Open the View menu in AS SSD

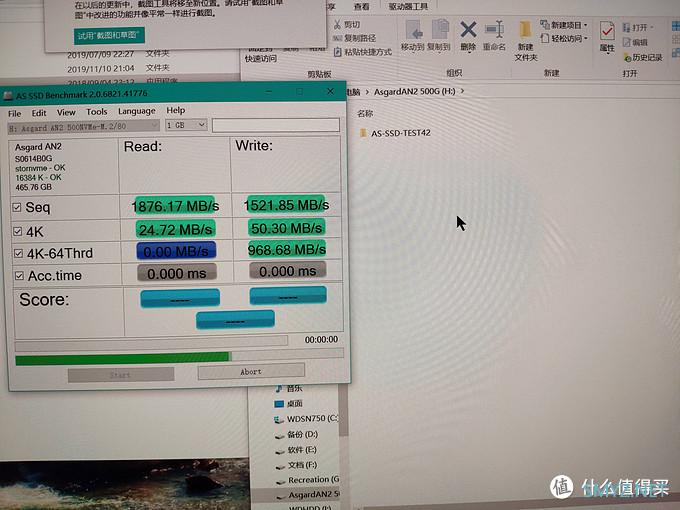(x=66, y=112)
